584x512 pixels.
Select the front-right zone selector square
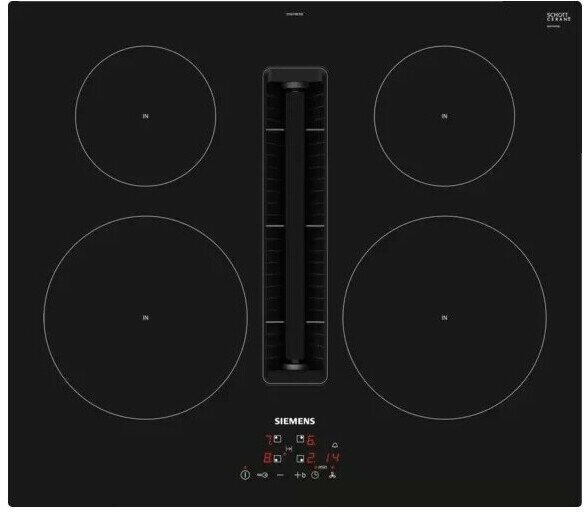click(300, 458)
